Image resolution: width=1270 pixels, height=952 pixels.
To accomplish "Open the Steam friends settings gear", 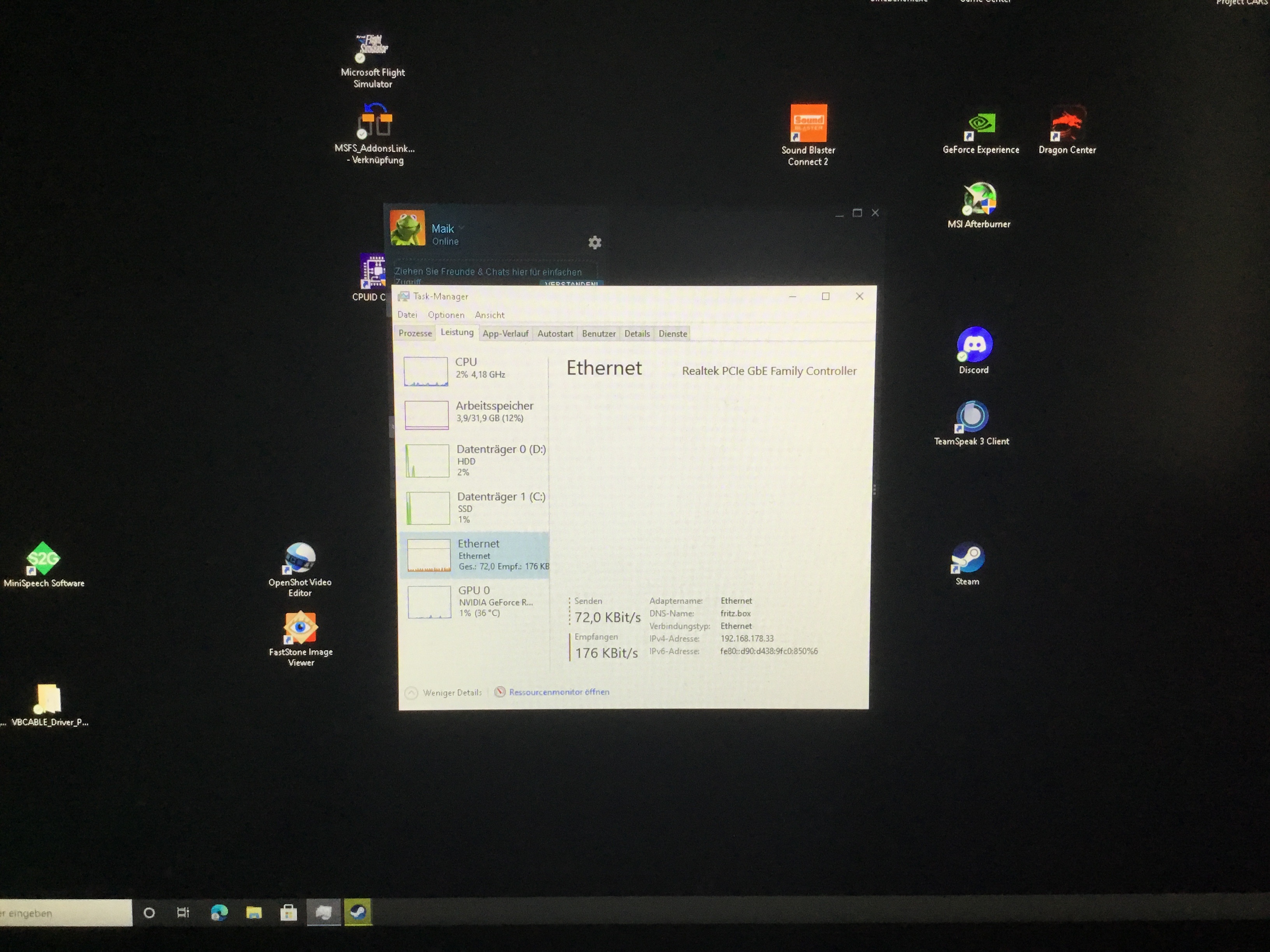I will point(595,243).
